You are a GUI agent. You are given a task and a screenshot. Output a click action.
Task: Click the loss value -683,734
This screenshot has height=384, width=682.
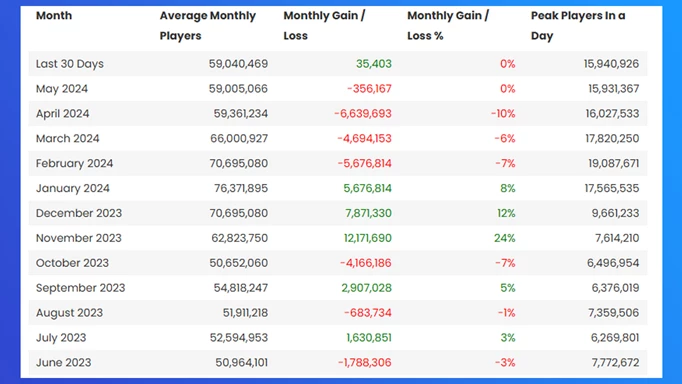pyautogui.click(x=368, y=313)
